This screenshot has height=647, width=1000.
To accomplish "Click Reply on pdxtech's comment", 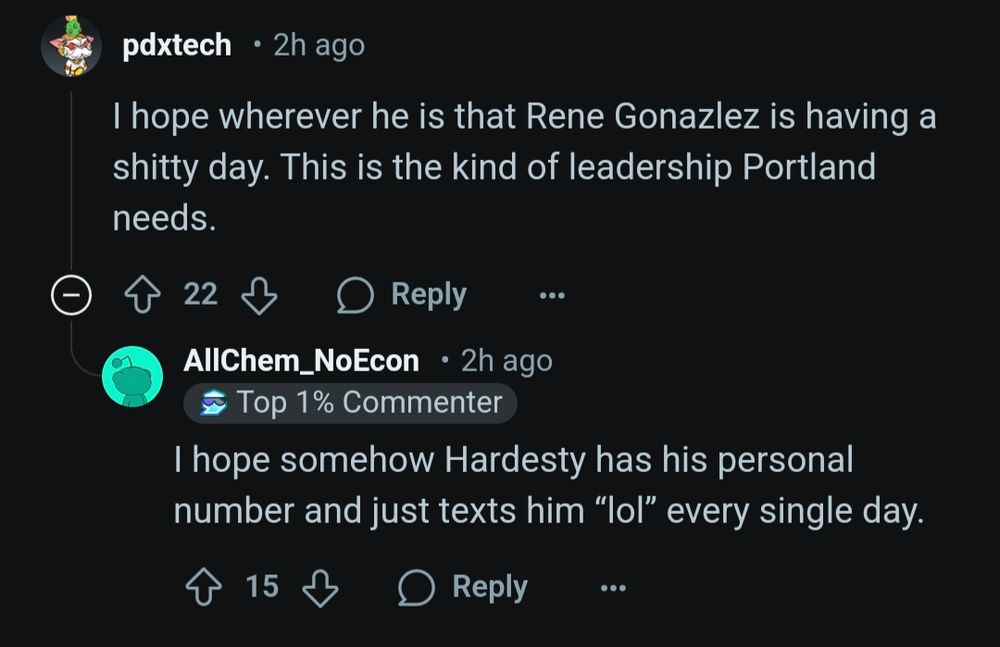I will click(x=428, y=293).
